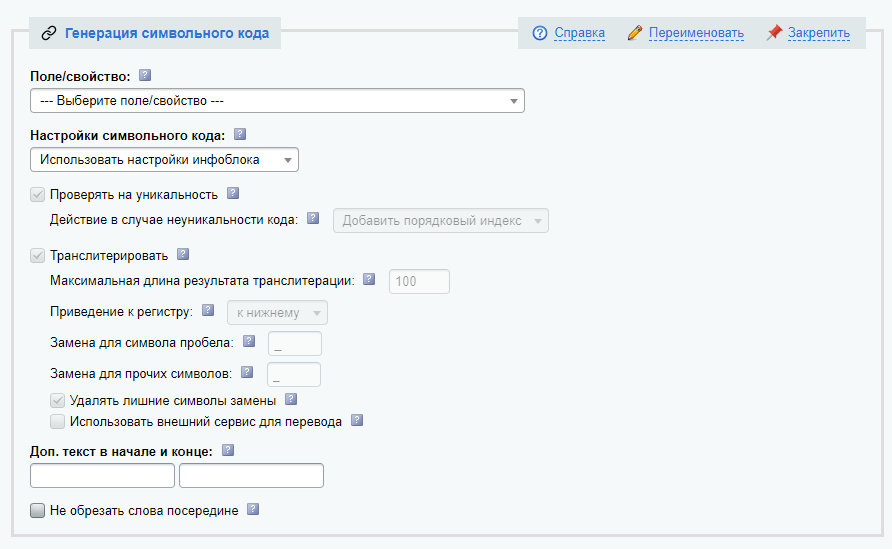
Task: Click the pin icon next to Закрепить
Action: coord(774,33)
